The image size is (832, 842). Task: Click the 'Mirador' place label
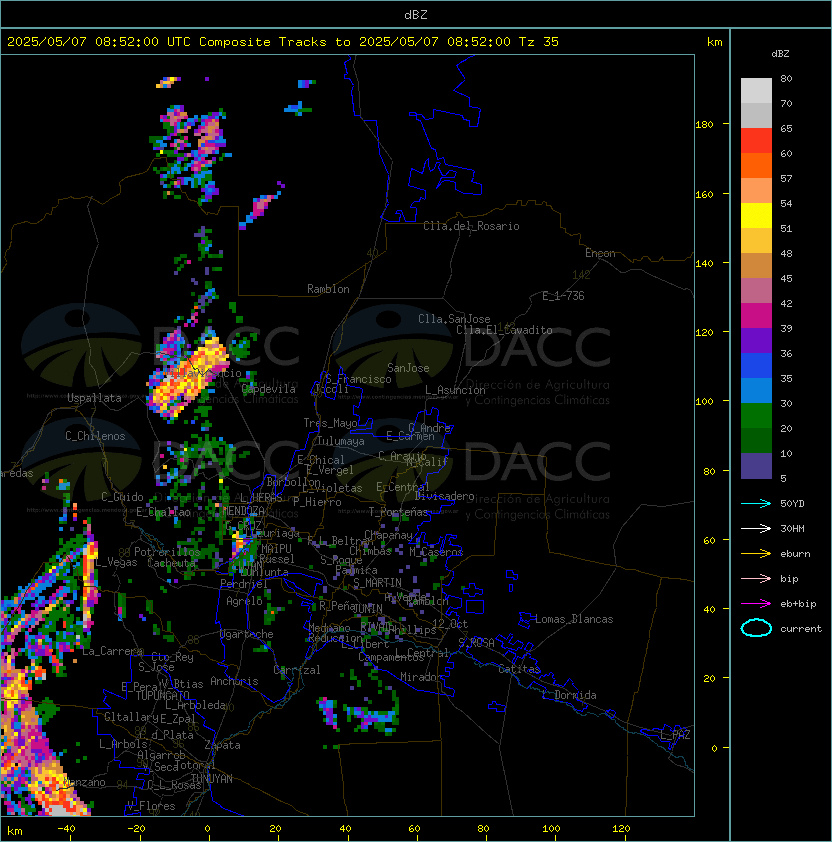coord(421,677)
